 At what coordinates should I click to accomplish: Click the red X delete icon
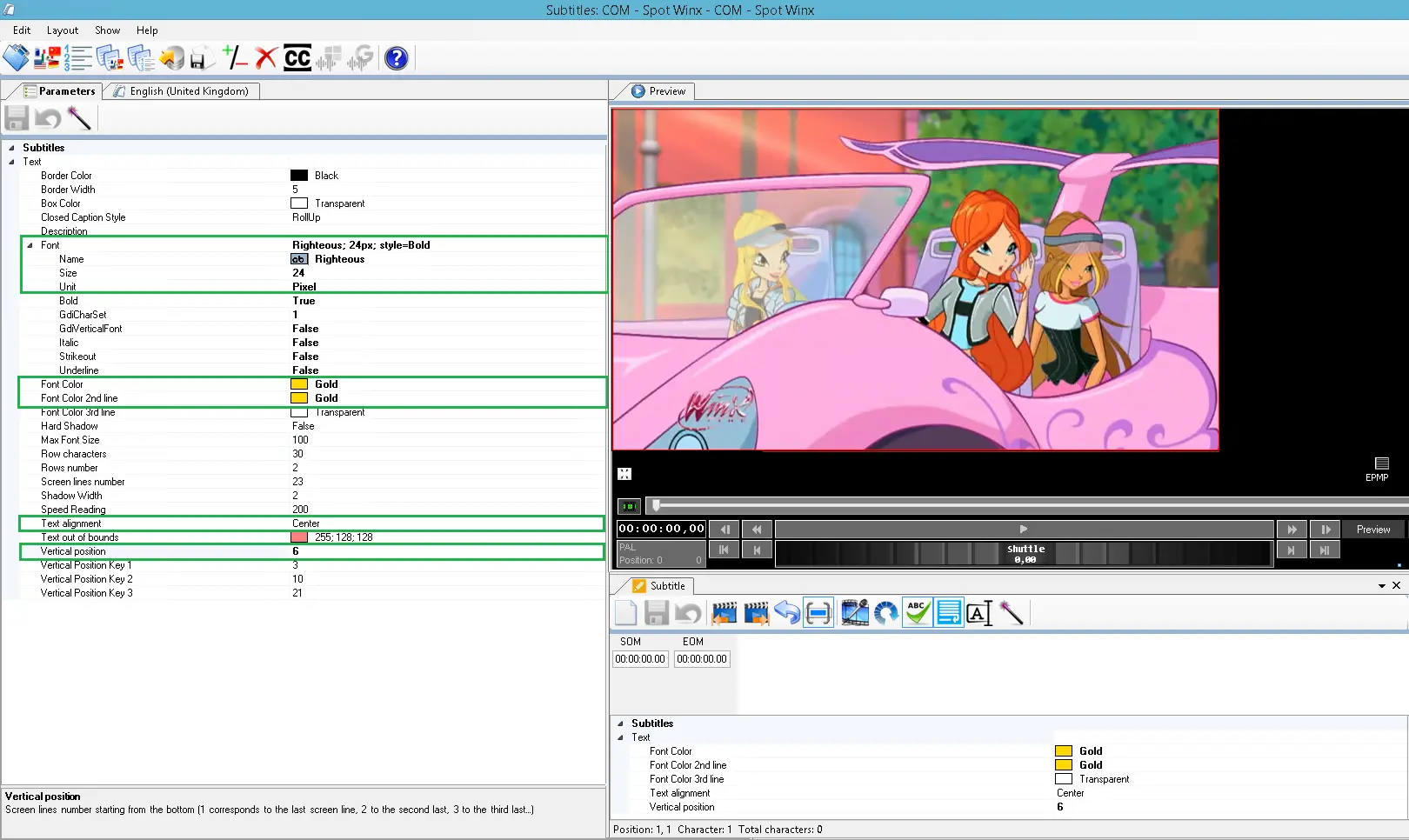266,58
